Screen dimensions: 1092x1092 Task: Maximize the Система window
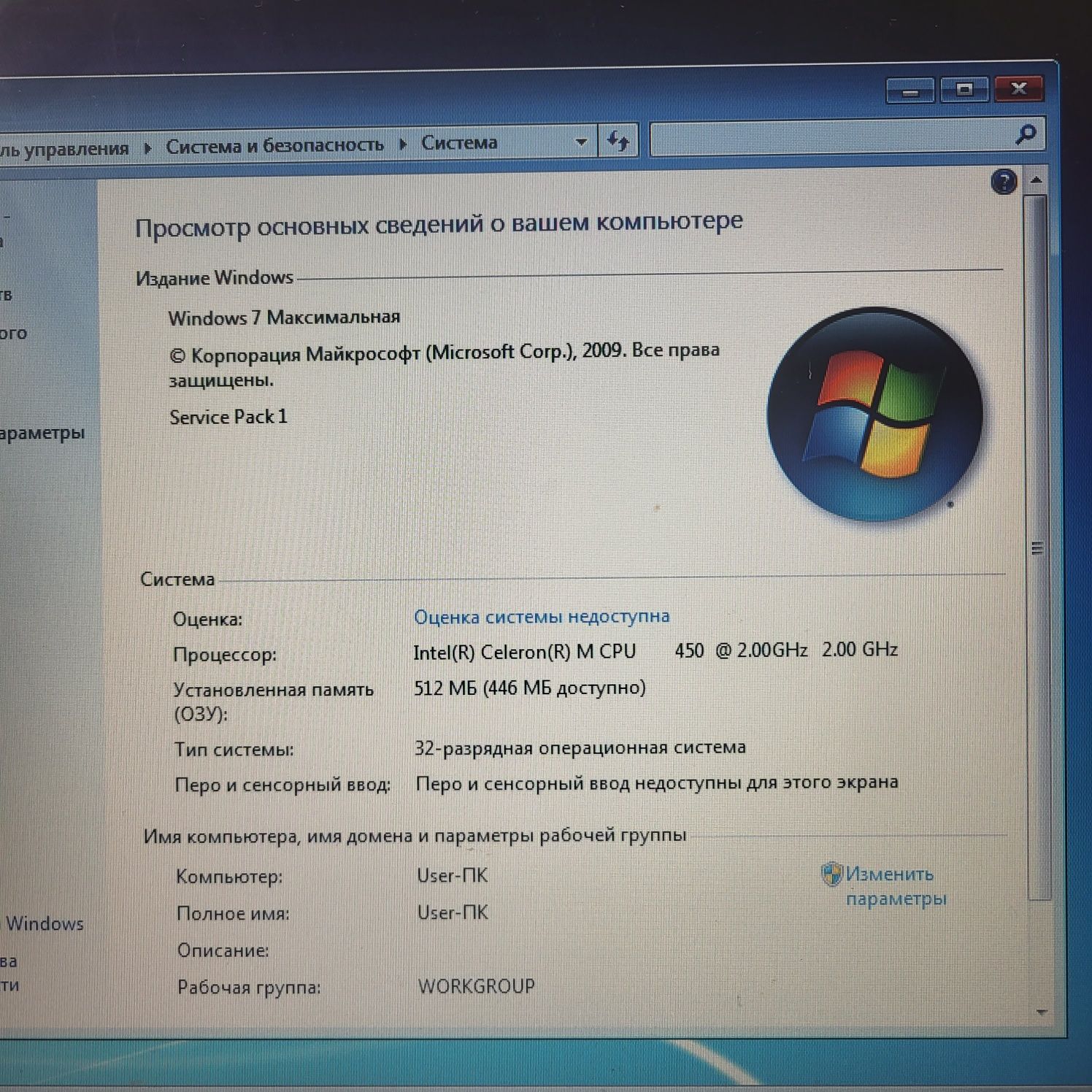pyautogui.click(x=964, y=90)
